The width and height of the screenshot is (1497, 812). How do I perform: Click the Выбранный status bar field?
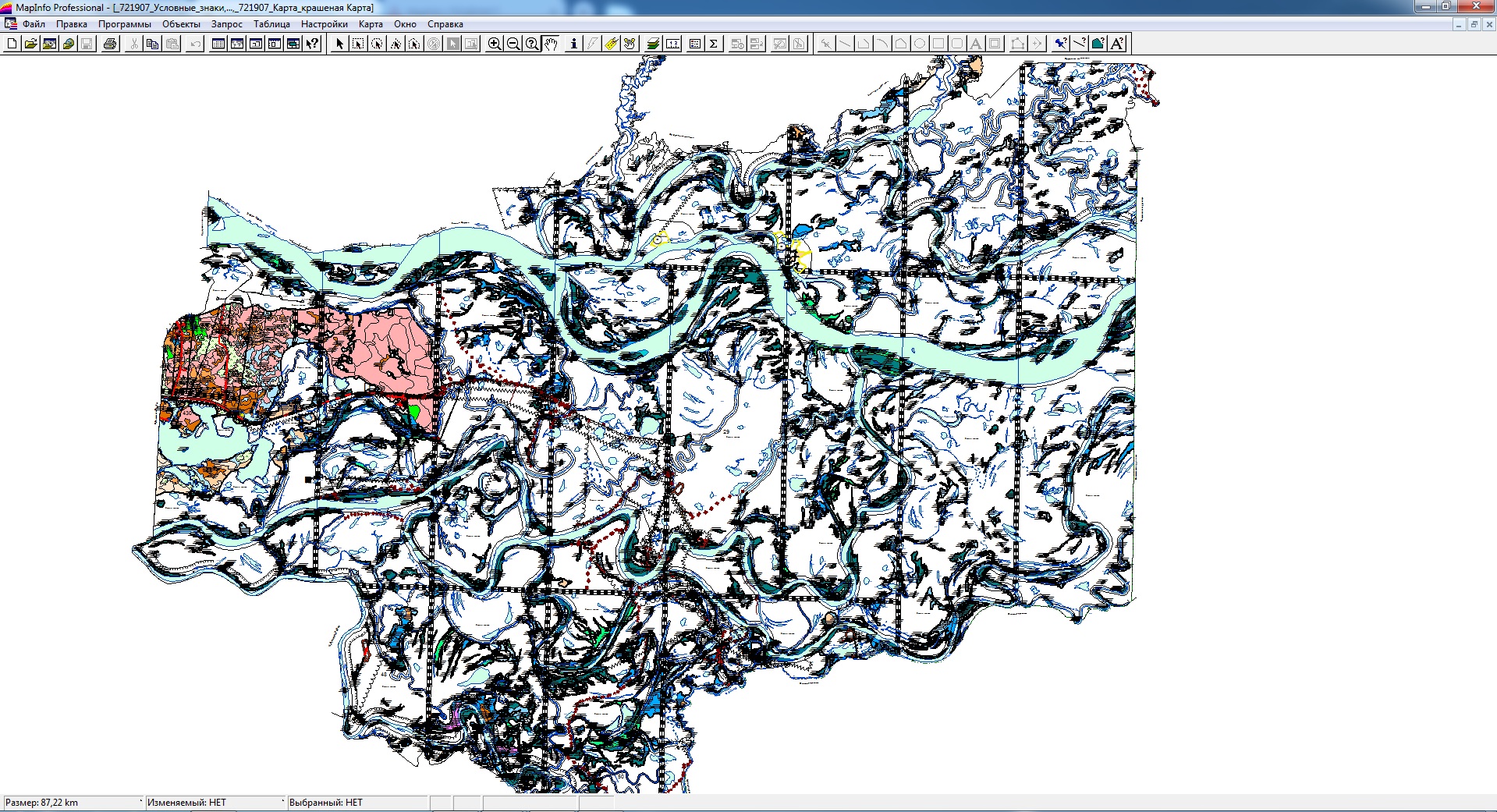[x=357, y=803]
